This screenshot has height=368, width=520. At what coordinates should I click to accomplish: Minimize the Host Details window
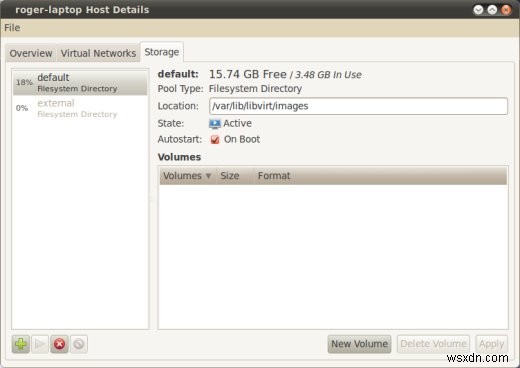[x=478, y=10]
